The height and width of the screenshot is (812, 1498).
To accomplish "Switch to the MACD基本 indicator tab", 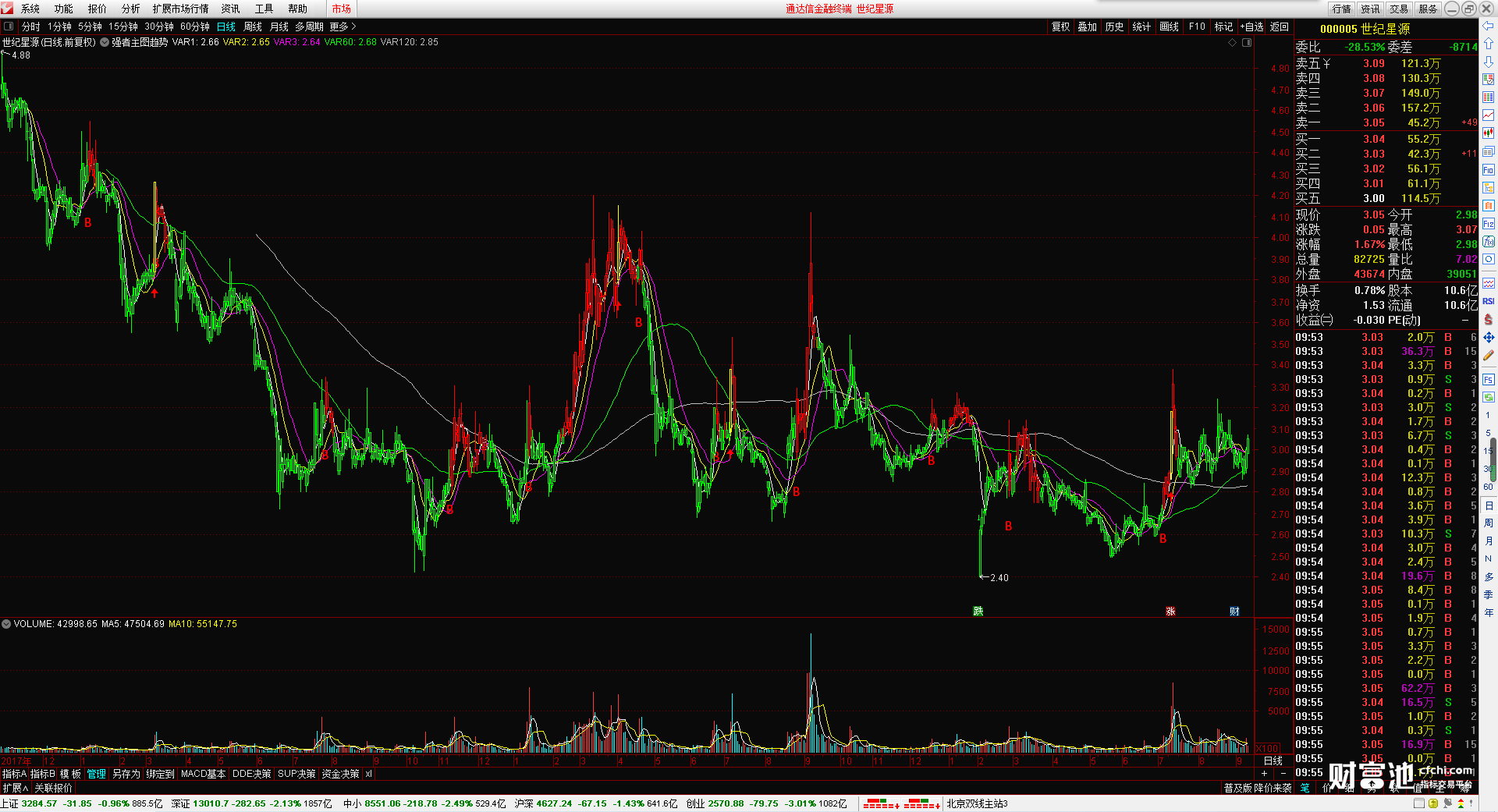I will (203, 774).
